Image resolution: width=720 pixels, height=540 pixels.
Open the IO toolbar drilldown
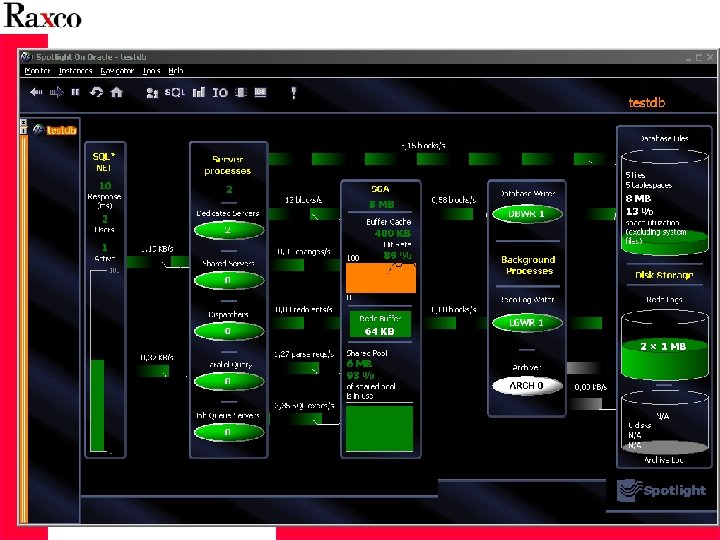[x=220, y=92]
